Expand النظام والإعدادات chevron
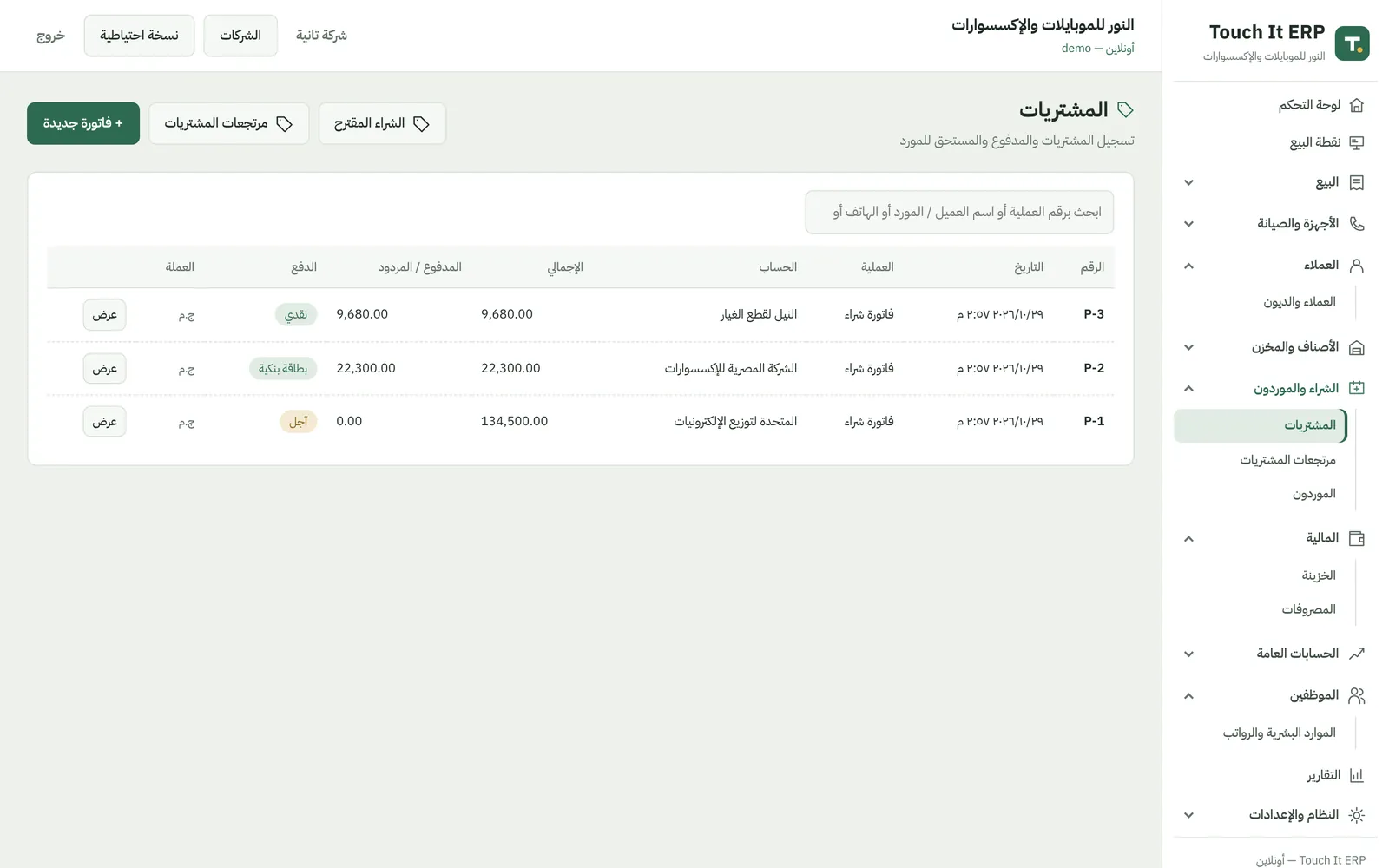Viewport: 1389px width, 868px height. point(1188,815)
